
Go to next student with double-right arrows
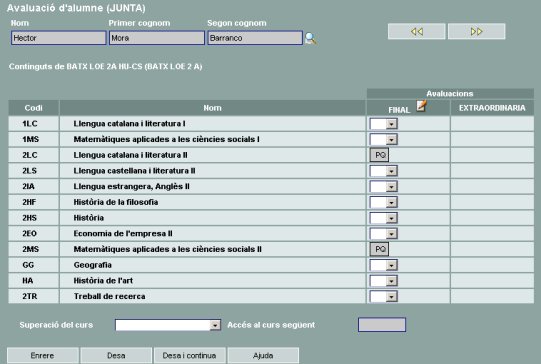click(476, 31)
